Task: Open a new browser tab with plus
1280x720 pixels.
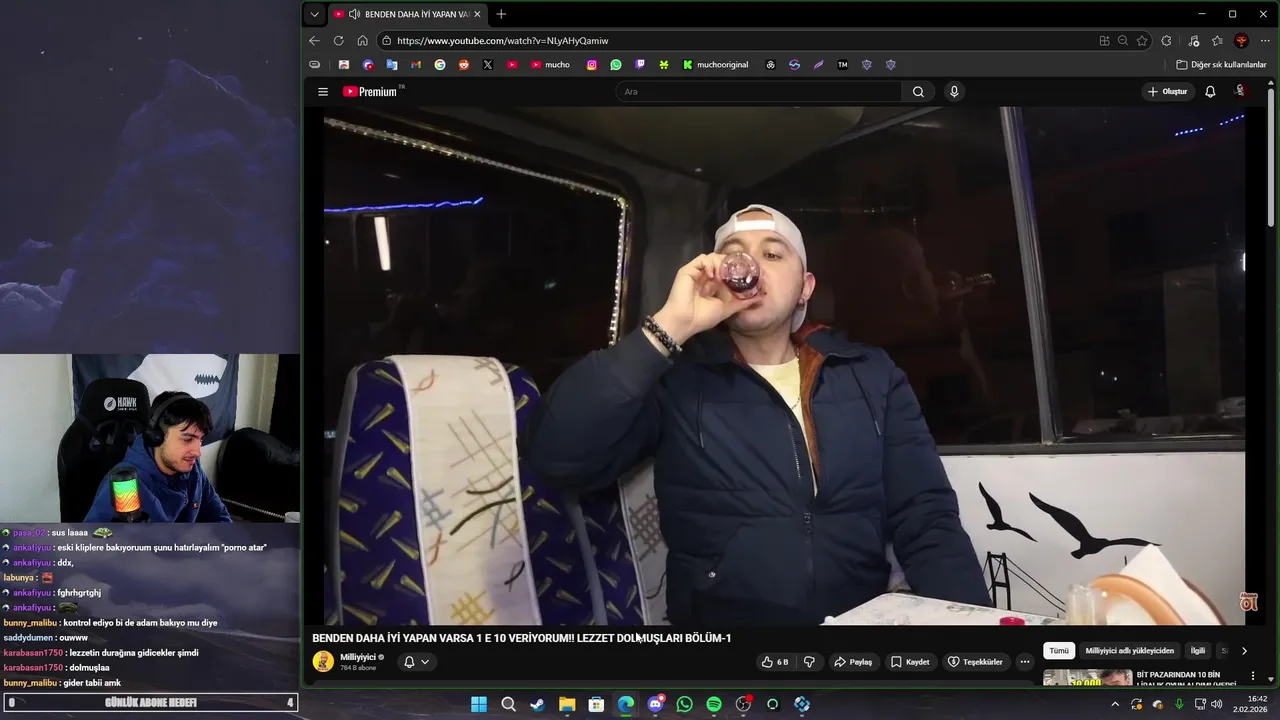Action: pyautogui.click(x=501, y=14)
